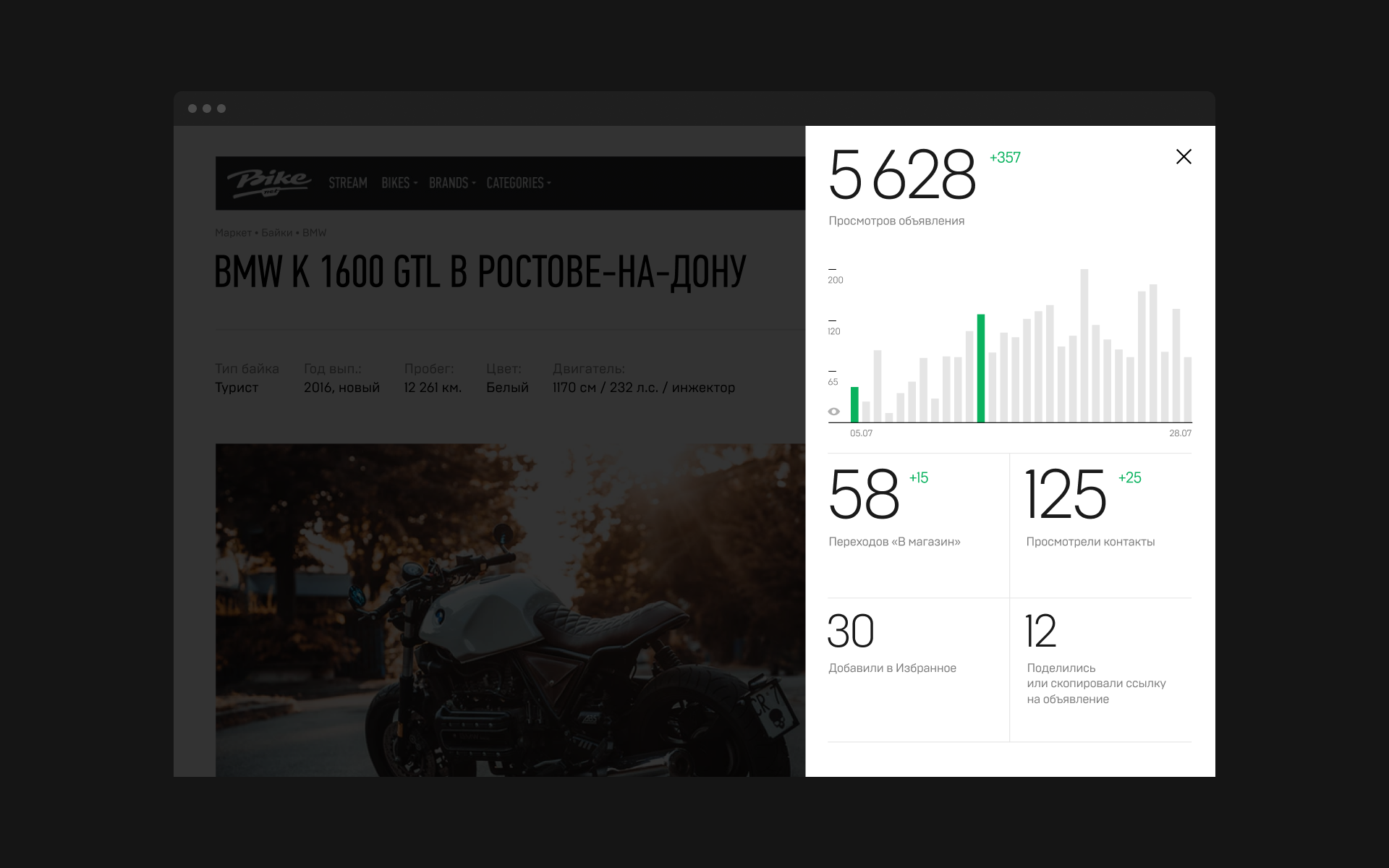Open the Байки breadcrumb link
Image resolution: width=1389 pixels, height=868 pixels.
click(x=277, y=233)
